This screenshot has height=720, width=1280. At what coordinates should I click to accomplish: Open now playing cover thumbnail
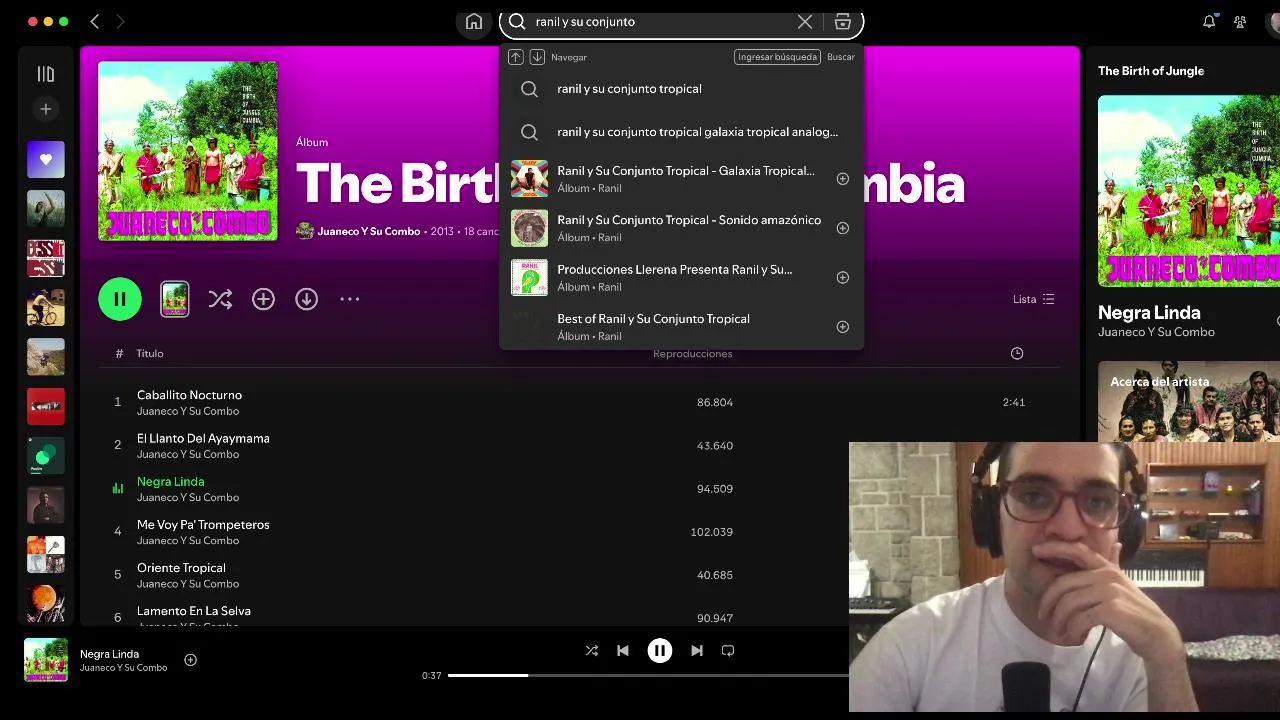coord(46,660)
